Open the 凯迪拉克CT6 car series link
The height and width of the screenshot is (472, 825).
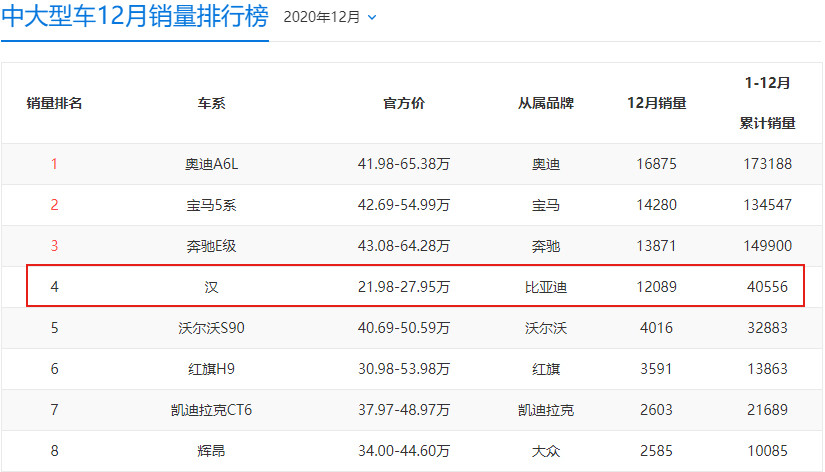click(212, 410)
